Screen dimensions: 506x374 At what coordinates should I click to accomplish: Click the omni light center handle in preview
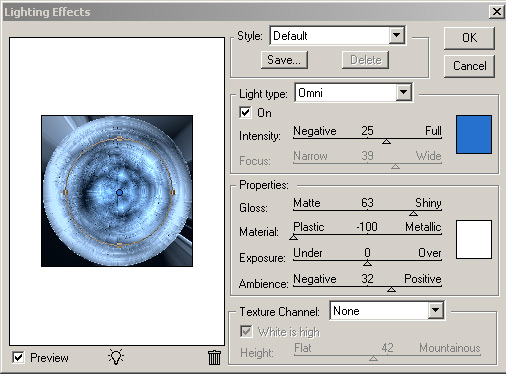(119, 192)
